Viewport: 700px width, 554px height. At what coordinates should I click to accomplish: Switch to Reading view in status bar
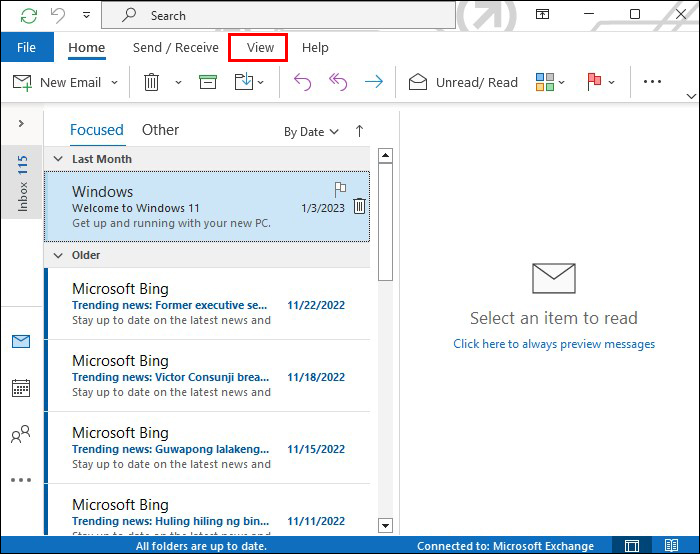pos(671,546)
